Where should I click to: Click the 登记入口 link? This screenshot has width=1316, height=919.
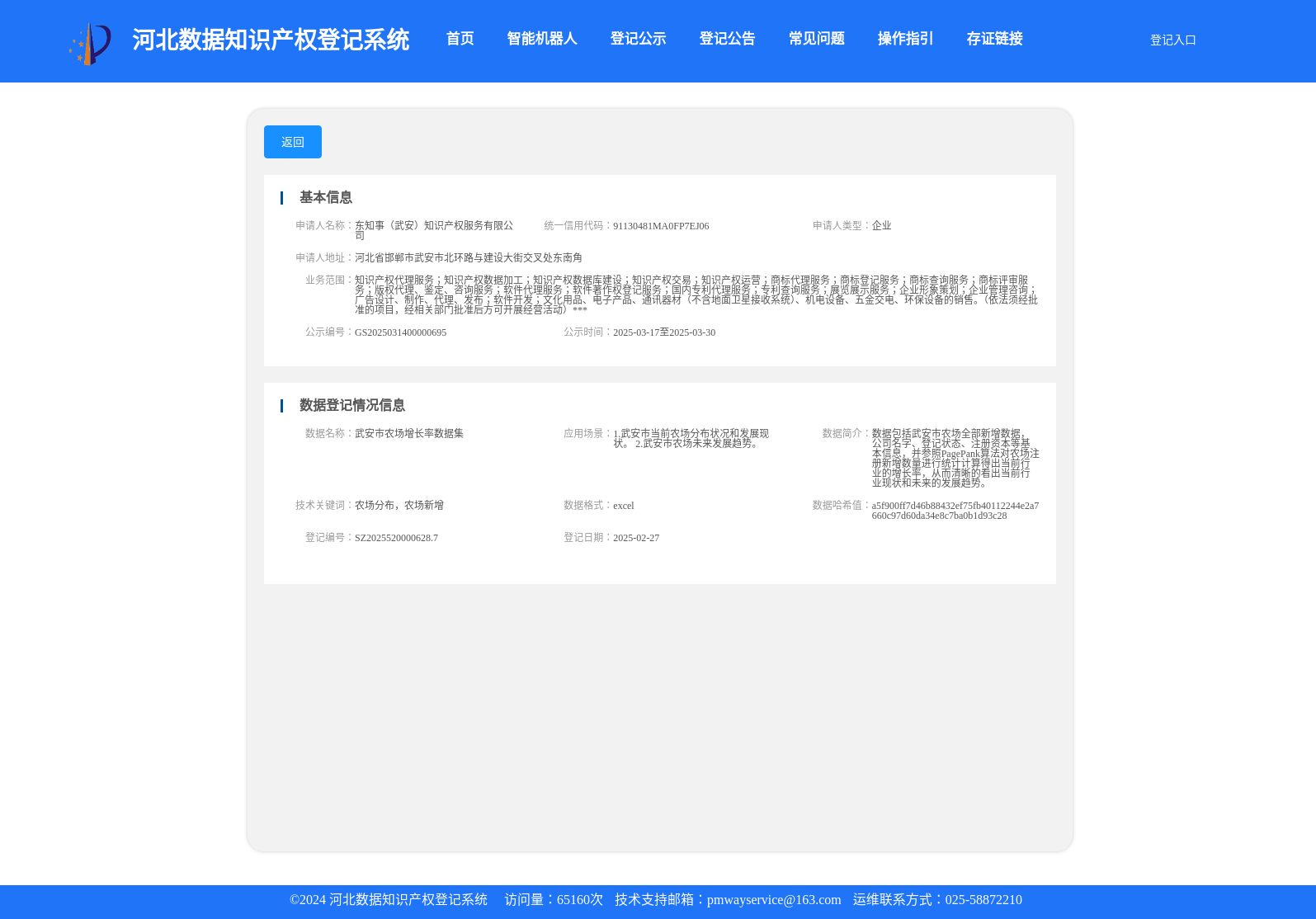click(1172, 40)
